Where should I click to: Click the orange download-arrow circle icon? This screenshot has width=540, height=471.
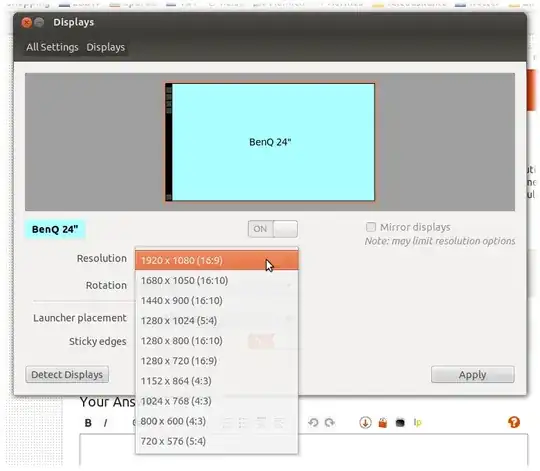(x=365, y=422)
